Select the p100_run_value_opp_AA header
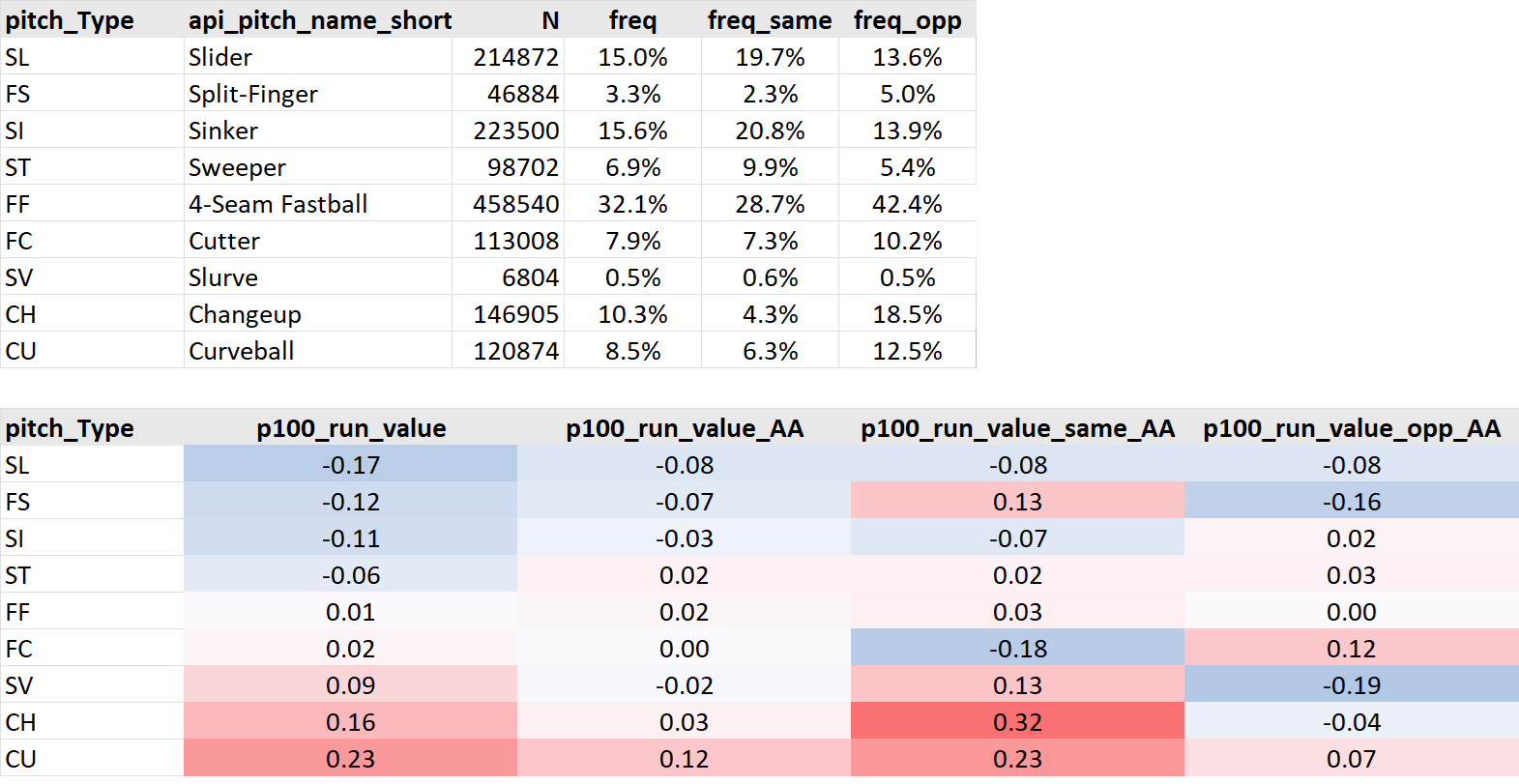This screenshot has height=784, width=1519. pyautogui.click(x=1351, y=428)
